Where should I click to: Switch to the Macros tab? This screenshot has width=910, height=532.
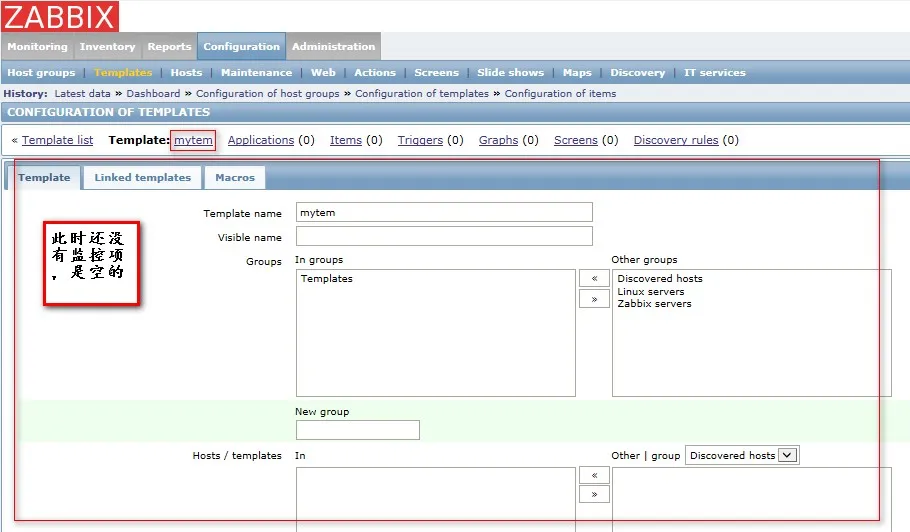[x=235, y=178]
